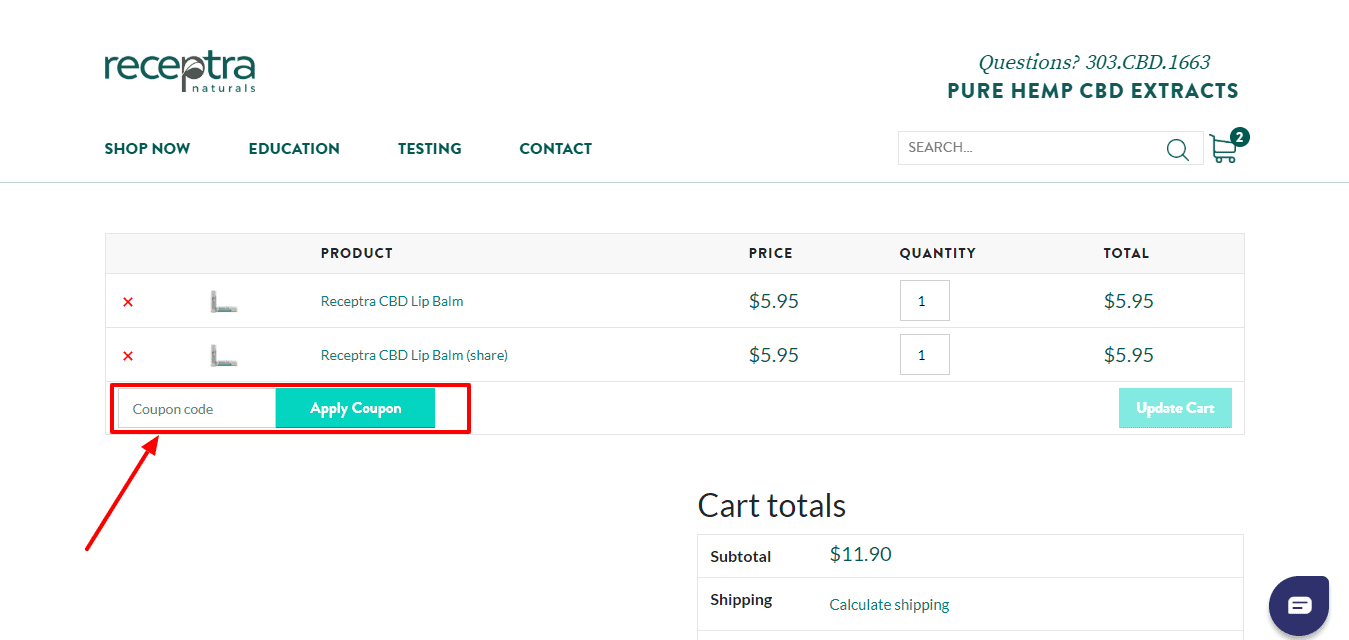Open the Testing menu item

click(x=430, y=149)
